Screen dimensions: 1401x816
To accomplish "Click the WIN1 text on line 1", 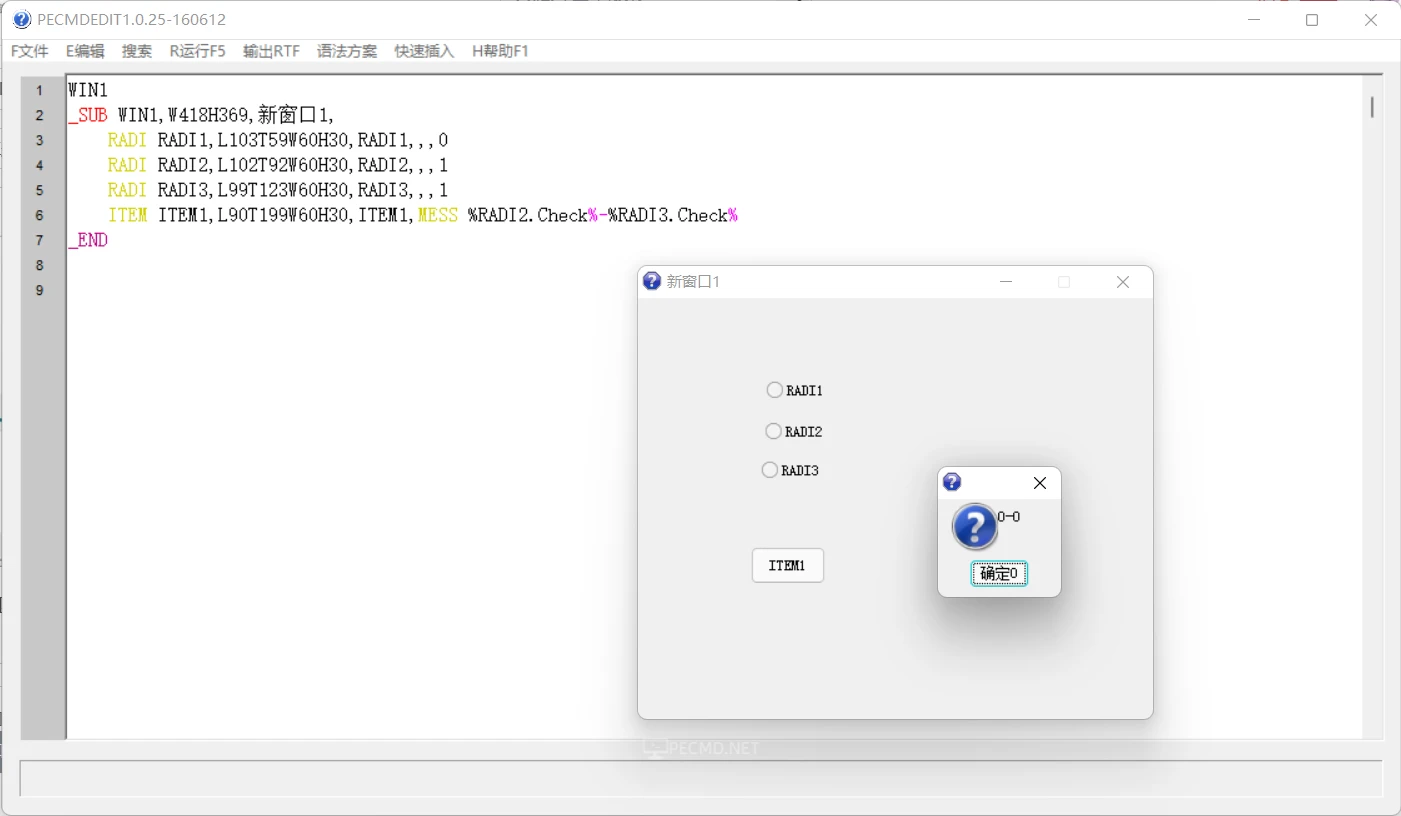I will (x=88, y=90).
